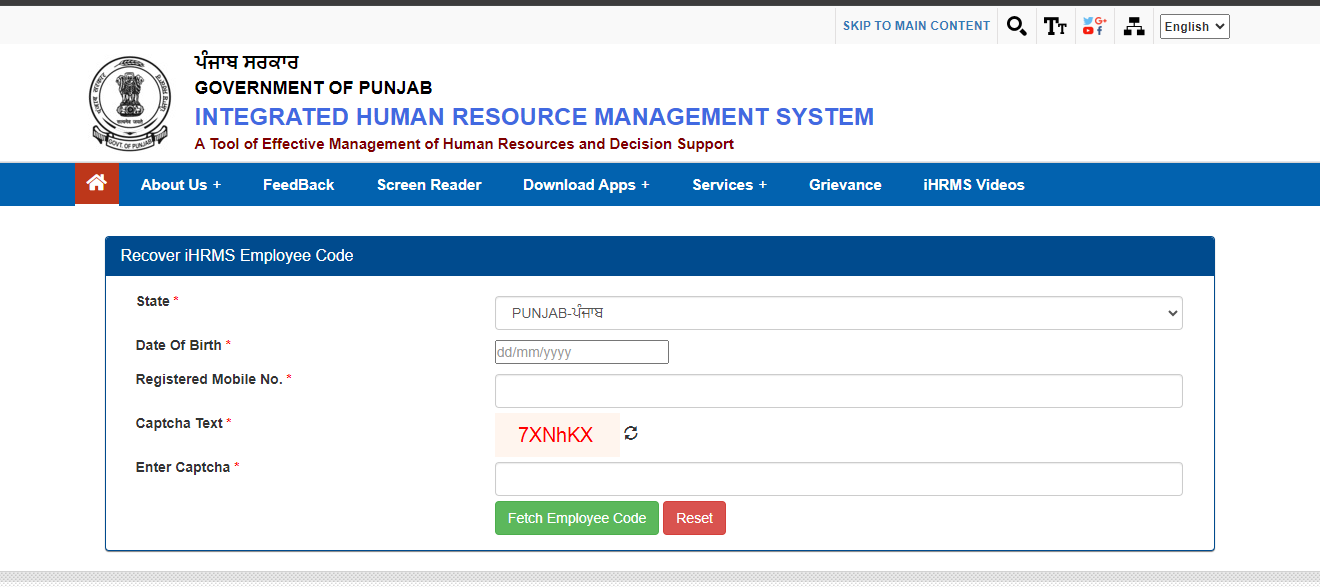Follow Skip To Main Content link
The width and height of the screenshot is (1320, 587).
[916, 26]
